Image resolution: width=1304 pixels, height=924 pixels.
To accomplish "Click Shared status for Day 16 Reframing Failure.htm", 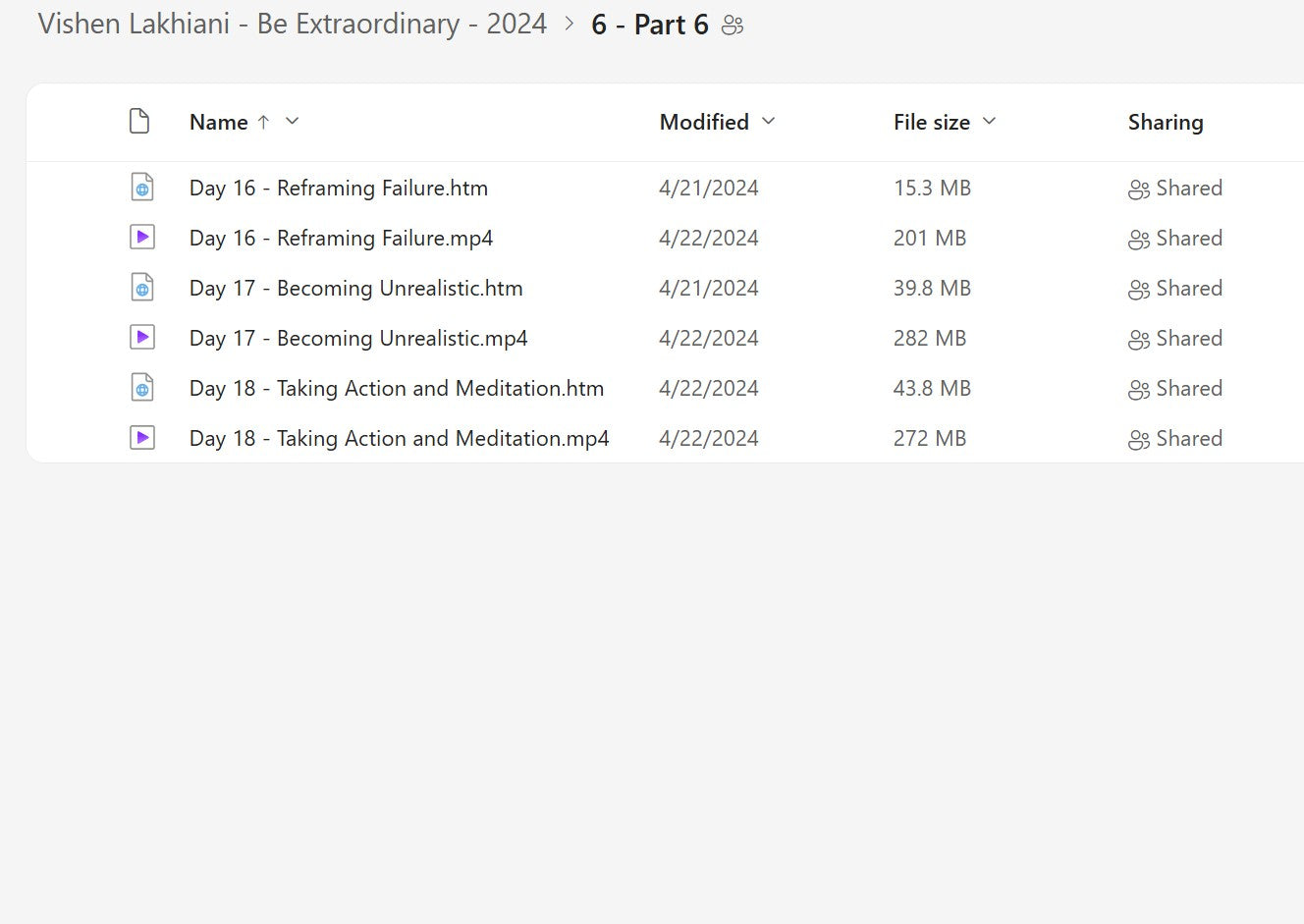I will point(1175,188).
